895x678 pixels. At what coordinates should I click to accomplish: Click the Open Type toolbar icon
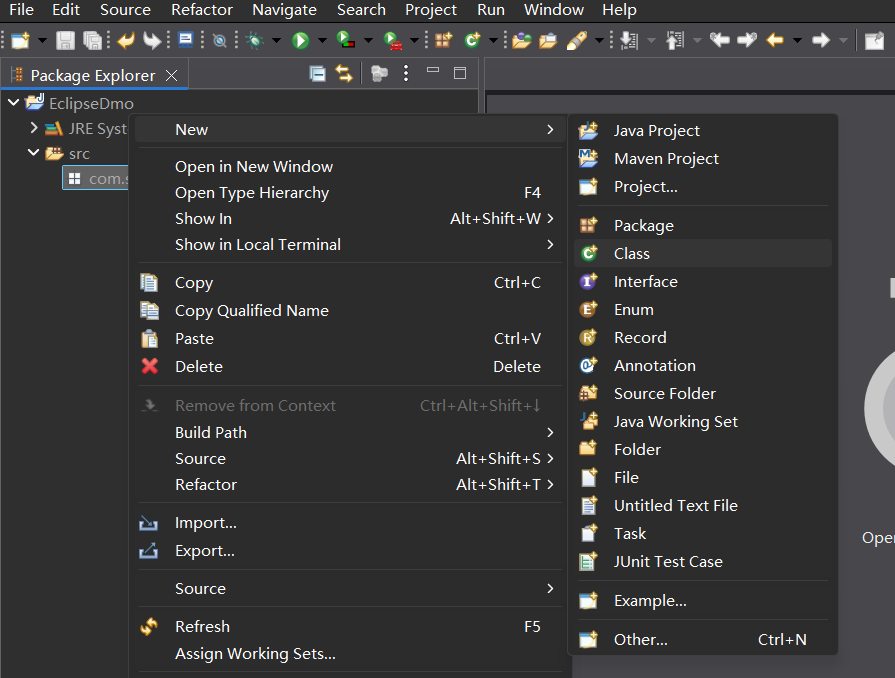(521, 41)
